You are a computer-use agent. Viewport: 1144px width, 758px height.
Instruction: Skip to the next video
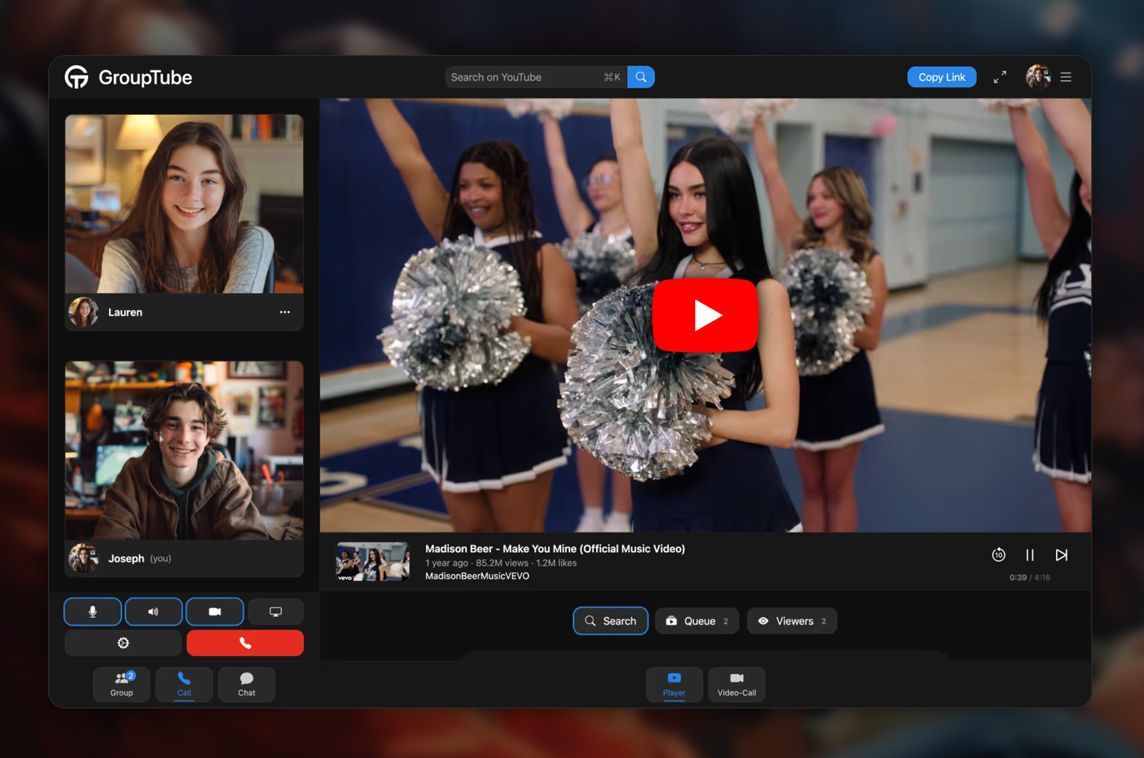click(1062, 555)
